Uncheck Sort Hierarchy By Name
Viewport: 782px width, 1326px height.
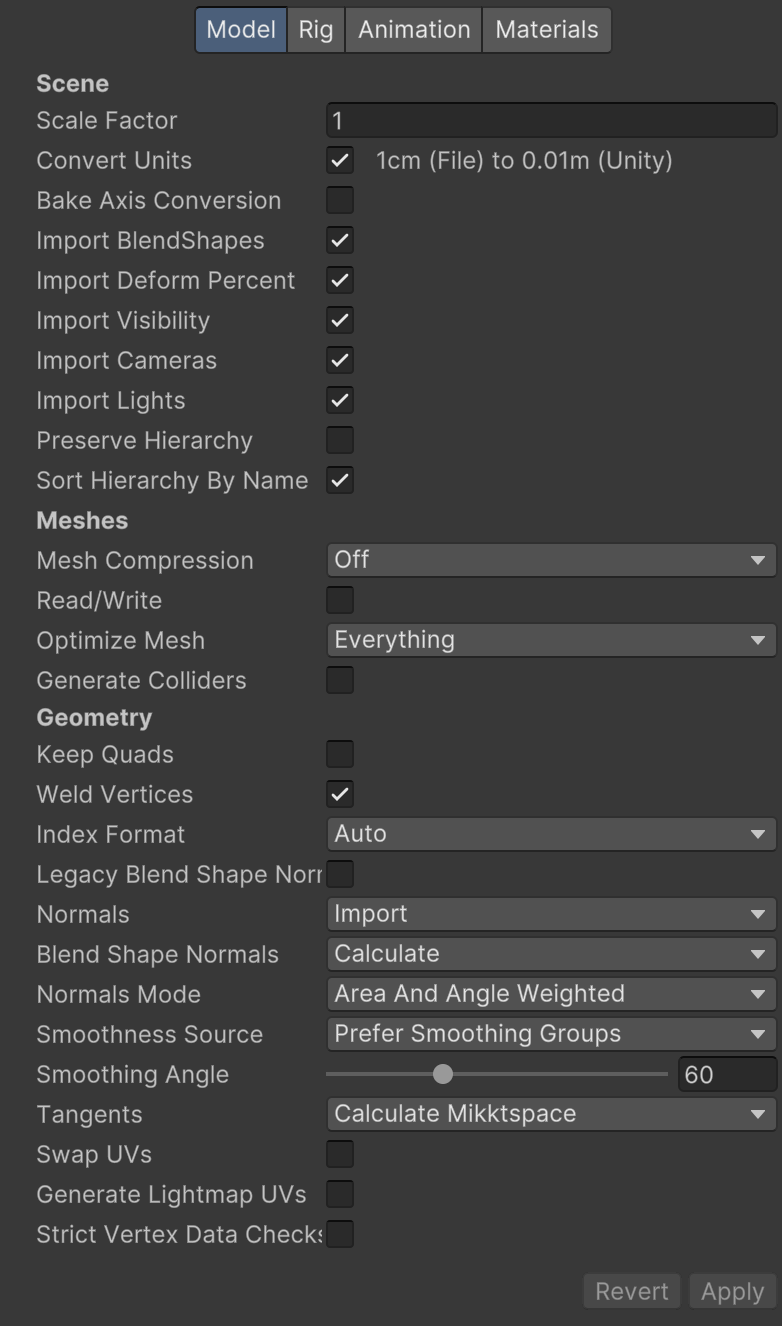coord(339,480)
